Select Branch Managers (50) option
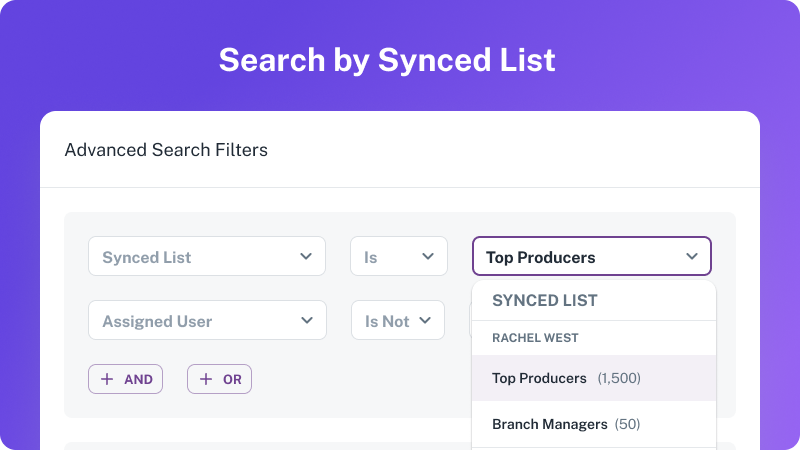 [x=594, y=424]
